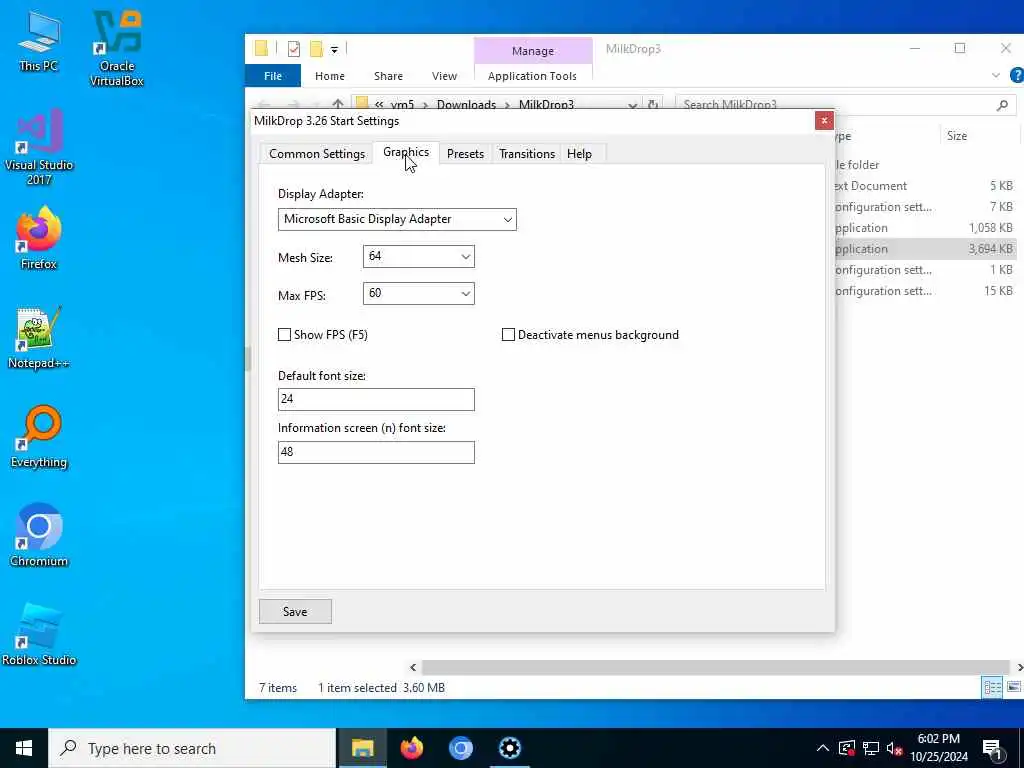
Task: Click the Default font size field
Action: point(376,400)
